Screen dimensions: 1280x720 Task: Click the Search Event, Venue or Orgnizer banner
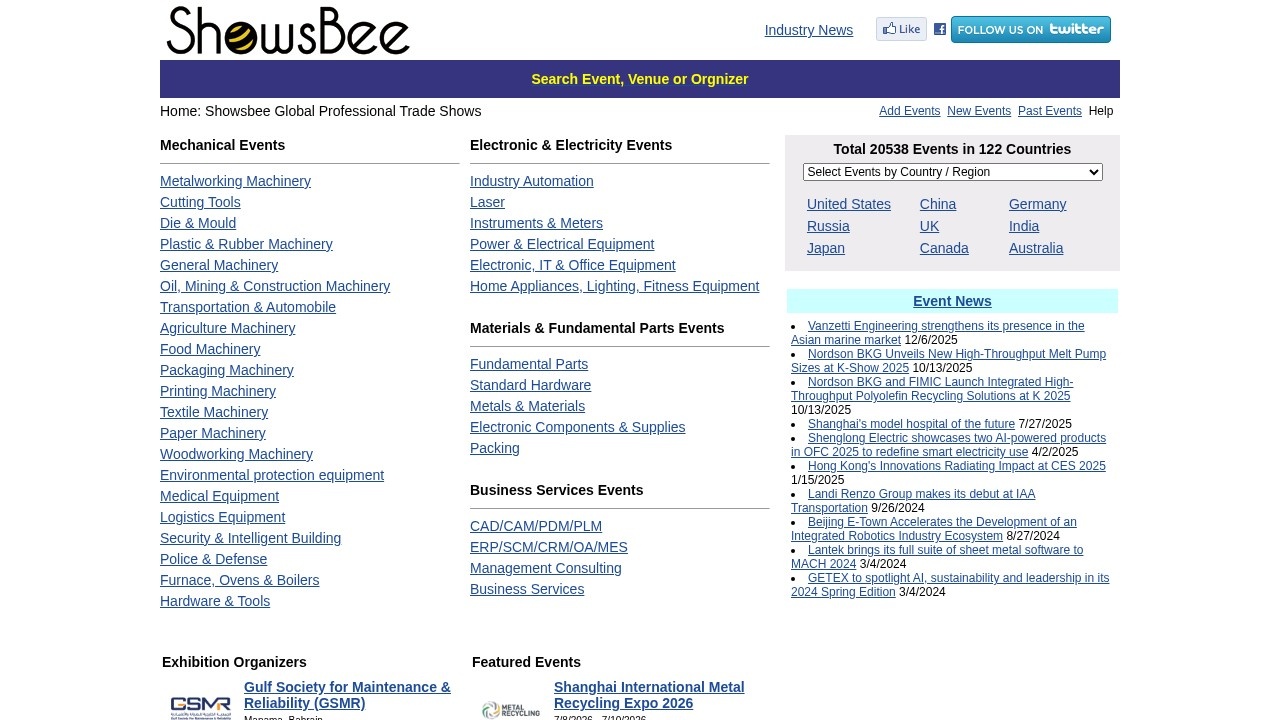(640, 79)
